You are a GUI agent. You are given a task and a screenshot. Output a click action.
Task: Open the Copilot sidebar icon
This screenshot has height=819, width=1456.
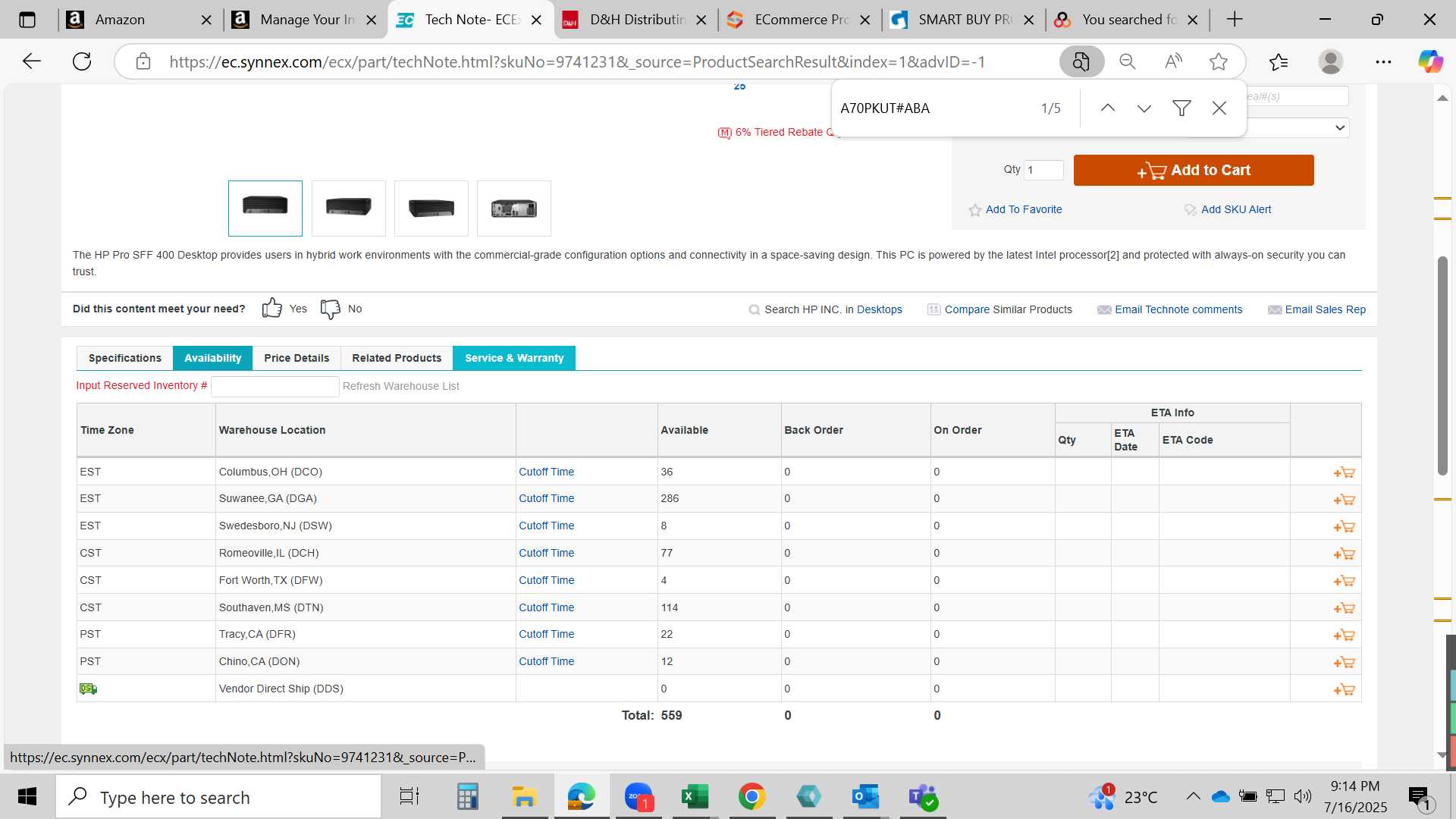click(x=1431, y=61)
